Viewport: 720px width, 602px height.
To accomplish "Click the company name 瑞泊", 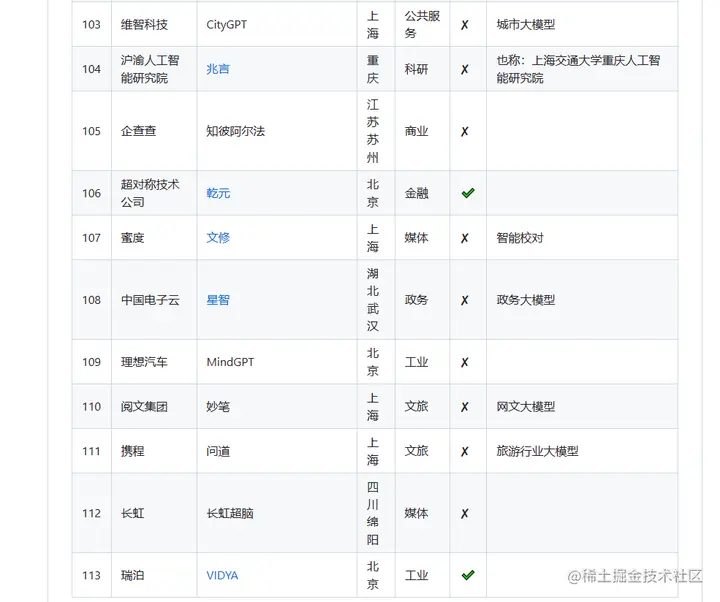I will 132,575.
